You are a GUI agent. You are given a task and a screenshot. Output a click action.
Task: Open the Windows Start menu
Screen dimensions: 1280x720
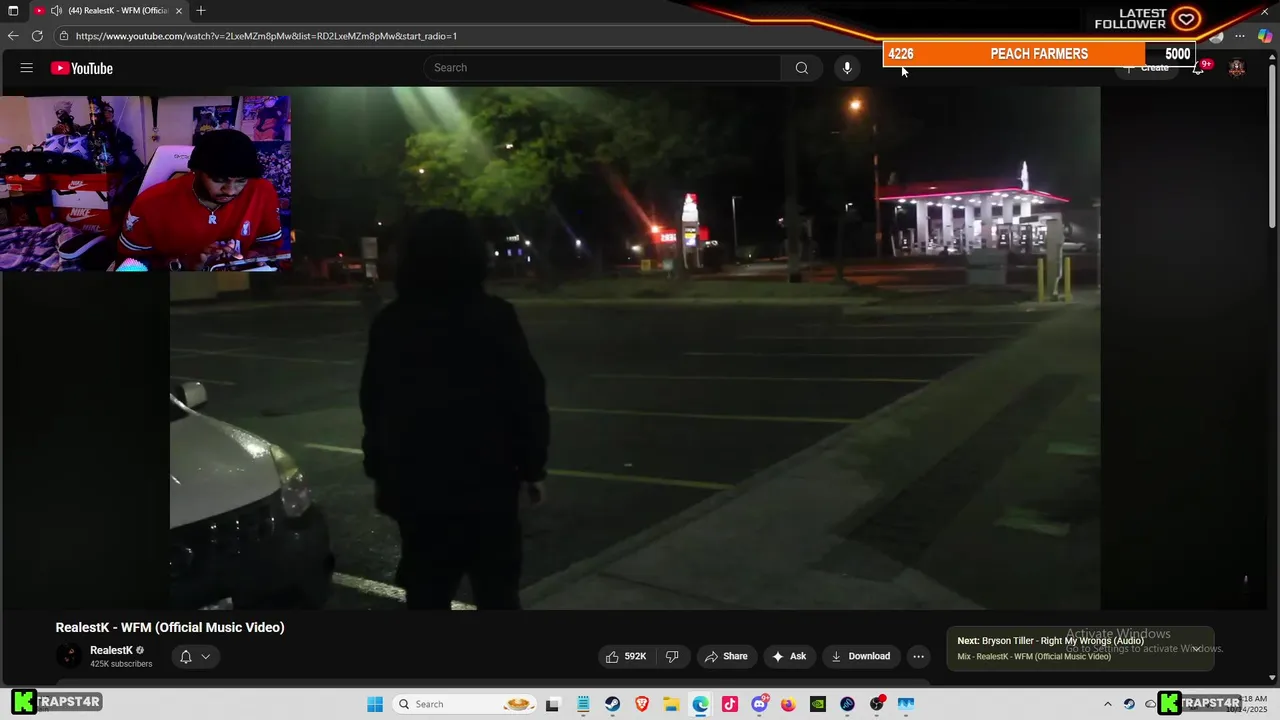pos(375,704)
